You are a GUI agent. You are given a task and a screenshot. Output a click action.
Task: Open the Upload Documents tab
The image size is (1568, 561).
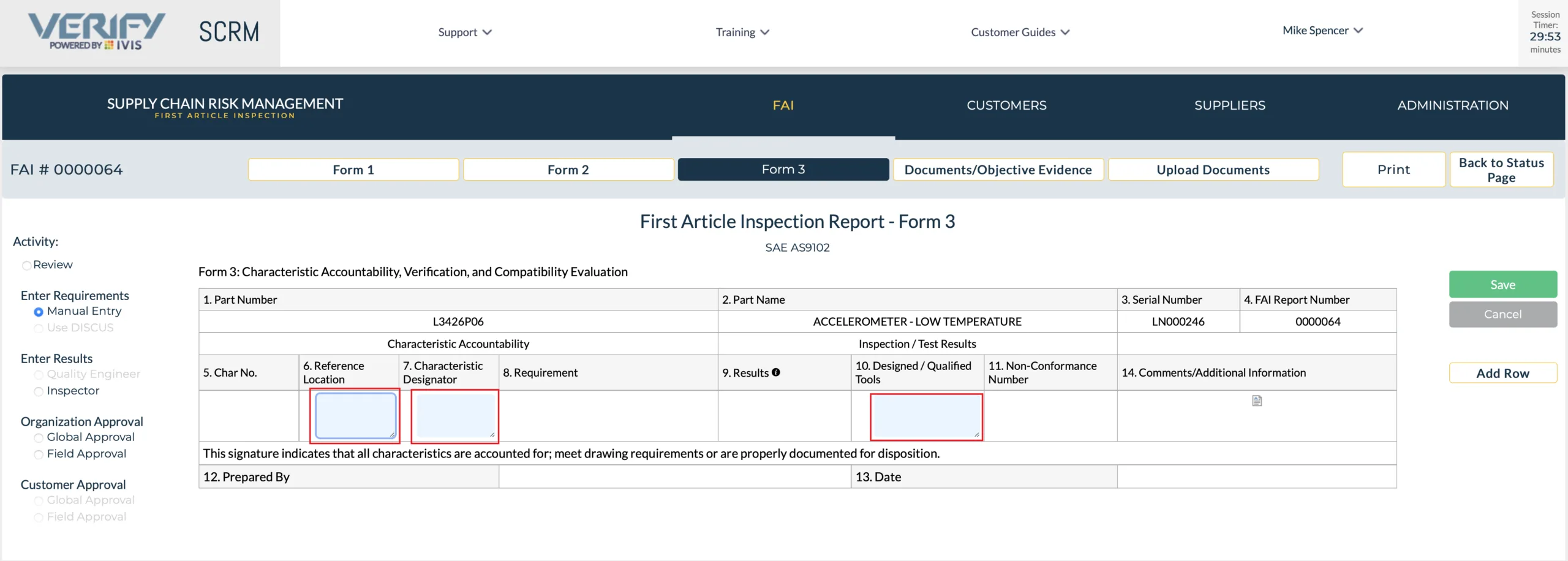(x=1213, y=170)
